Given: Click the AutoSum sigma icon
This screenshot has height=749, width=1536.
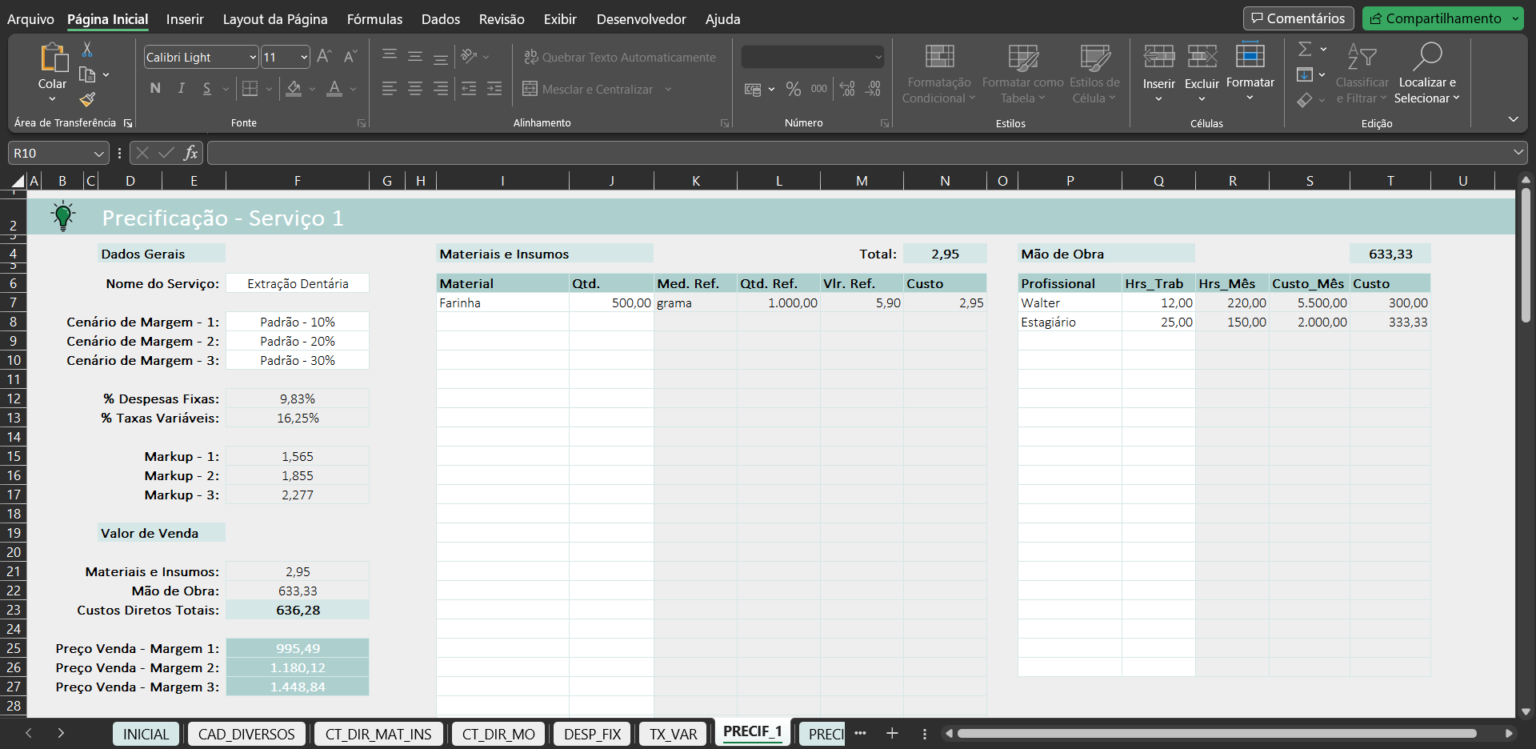Looking at the screenshot, I should click(1304, 49).
